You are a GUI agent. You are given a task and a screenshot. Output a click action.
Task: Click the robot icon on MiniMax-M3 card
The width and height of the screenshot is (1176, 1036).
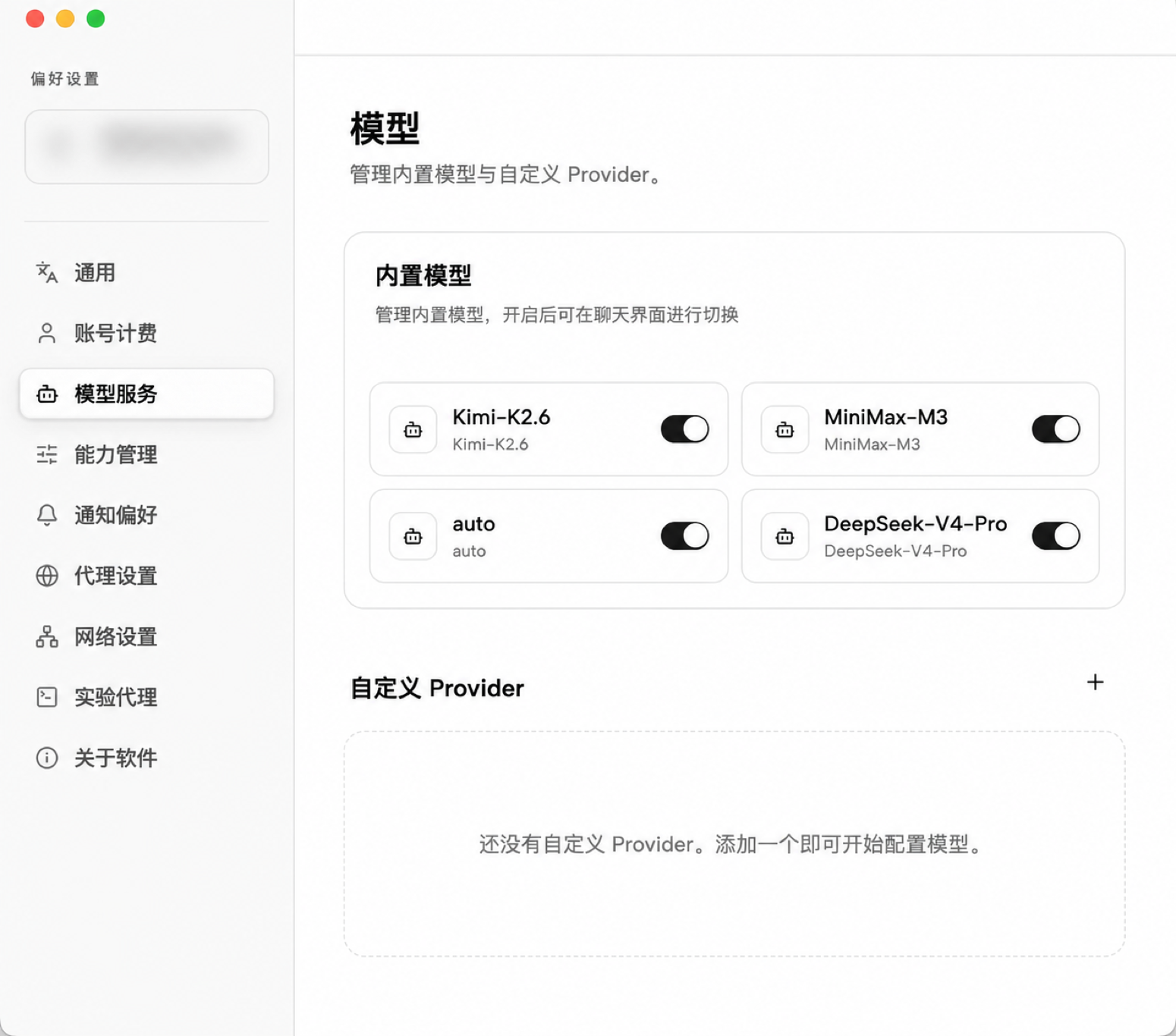(x=785, y=430)
